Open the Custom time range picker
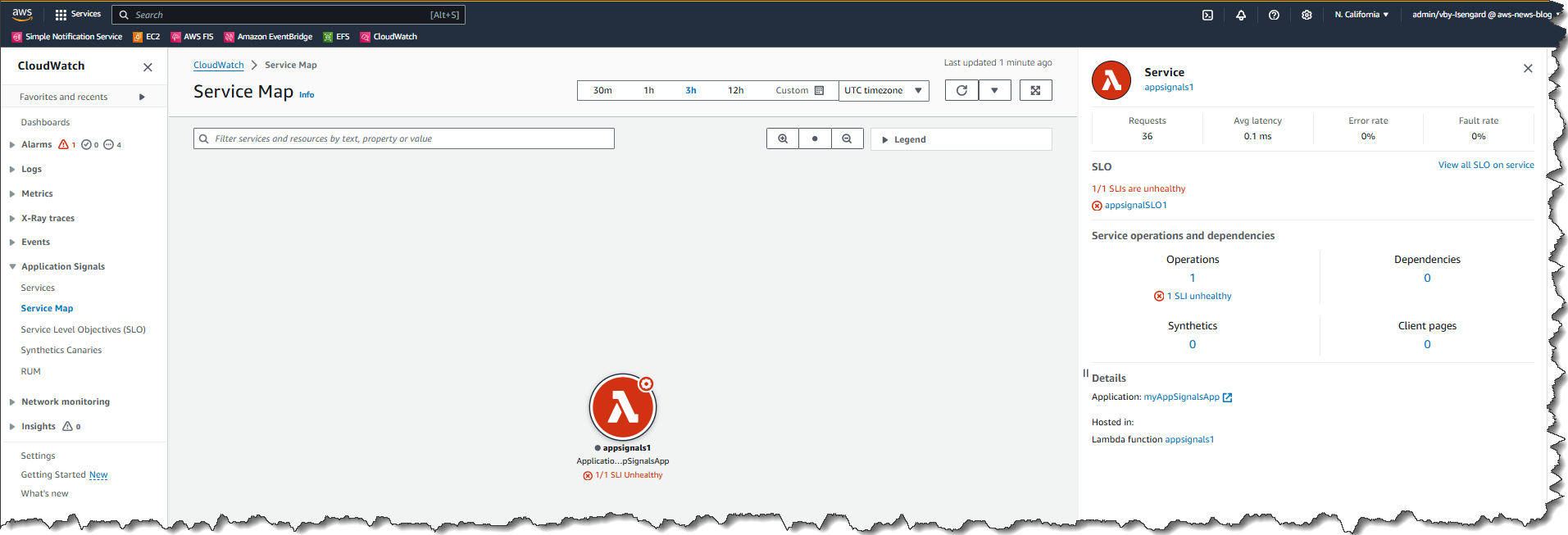This screenshot has height=535, width=1568. (x=799, y=90)
